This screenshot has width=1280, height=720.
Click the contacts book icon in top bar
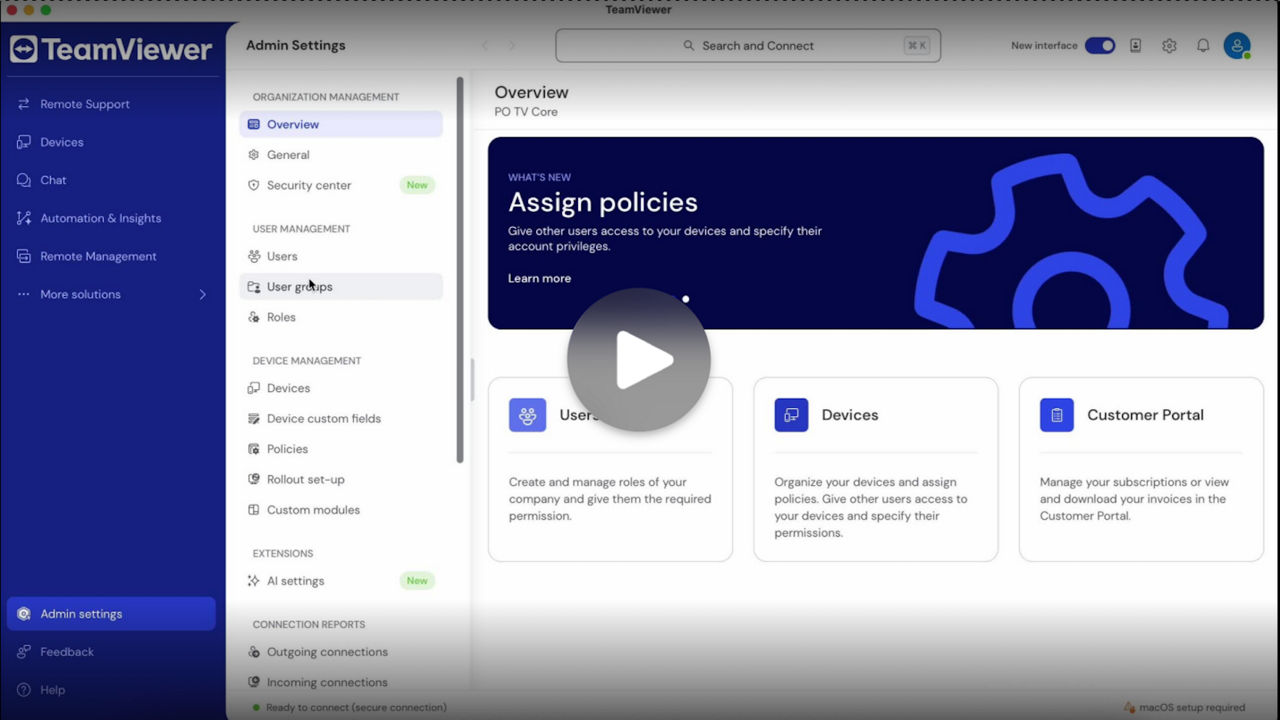[1135, 46]
